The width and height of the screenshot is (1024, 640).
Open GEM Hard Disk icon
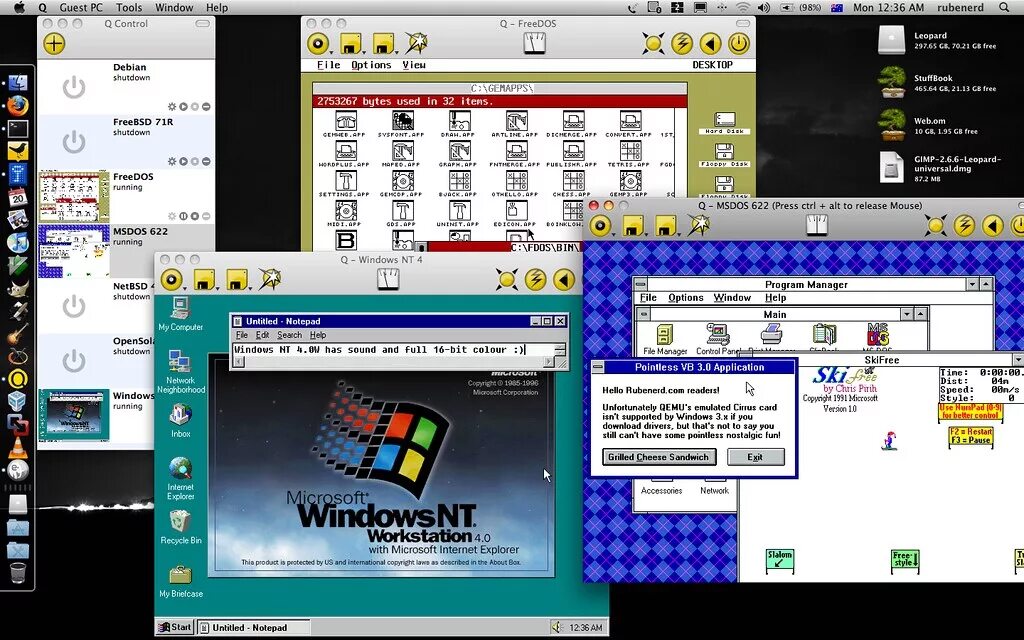725,123
